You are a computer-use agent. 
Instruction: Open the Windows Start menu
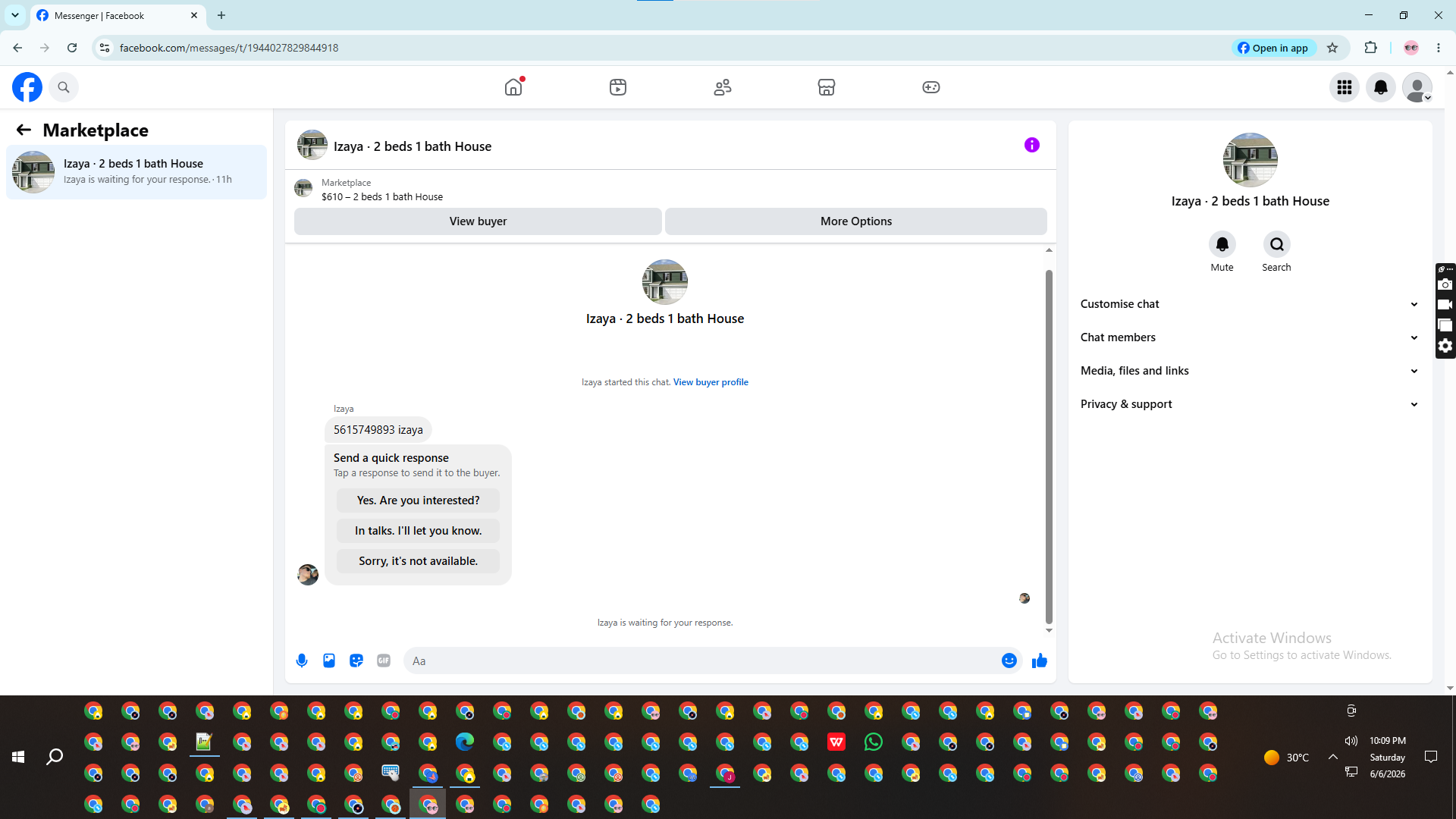click(x=18, y=757)
